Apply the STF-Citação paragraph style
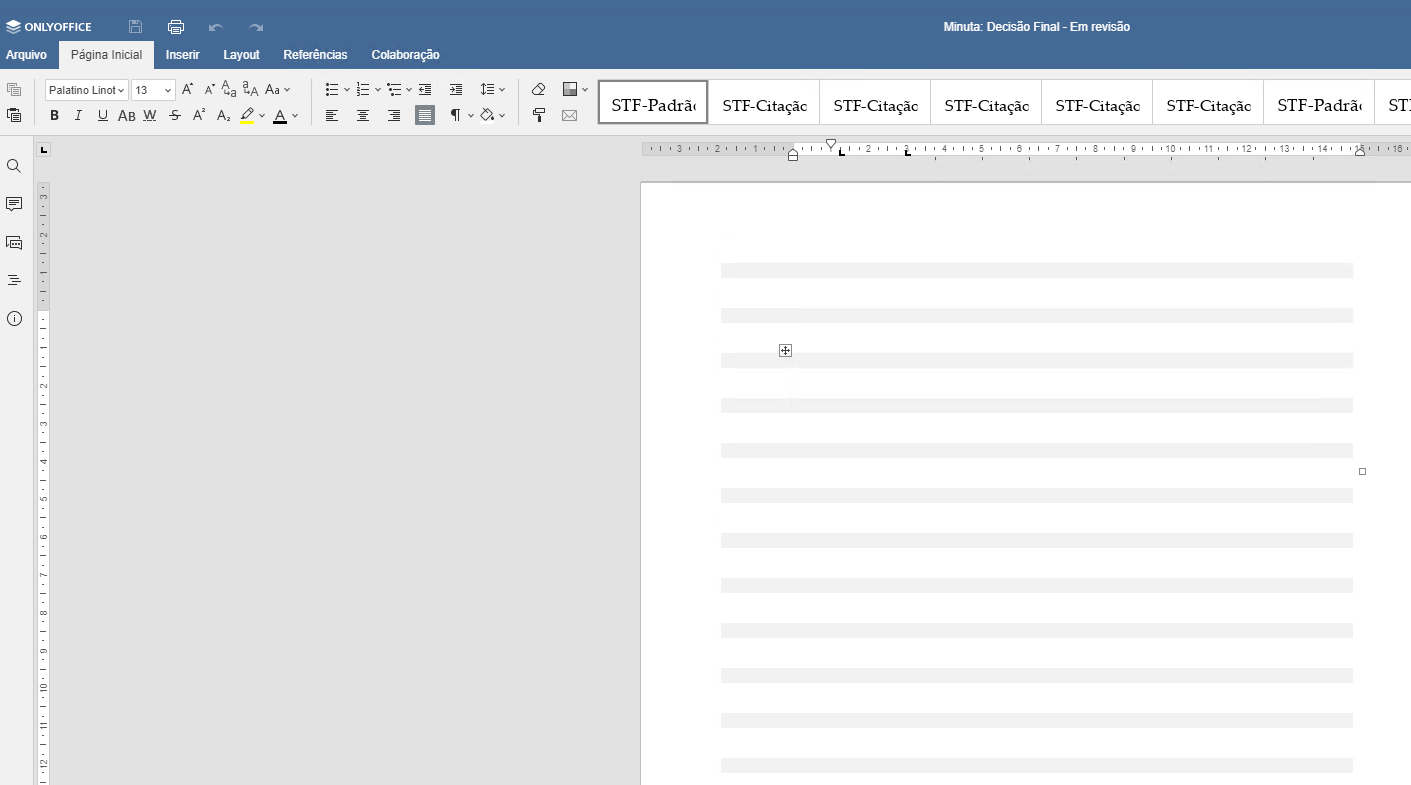The width and height of the screenshot is (1411, 785). pos(763,101)
